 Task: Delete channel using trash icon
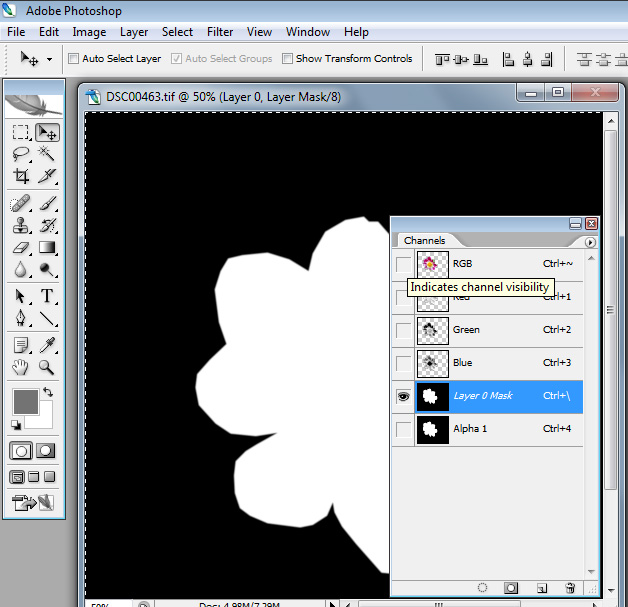click(x=570, y=588)
